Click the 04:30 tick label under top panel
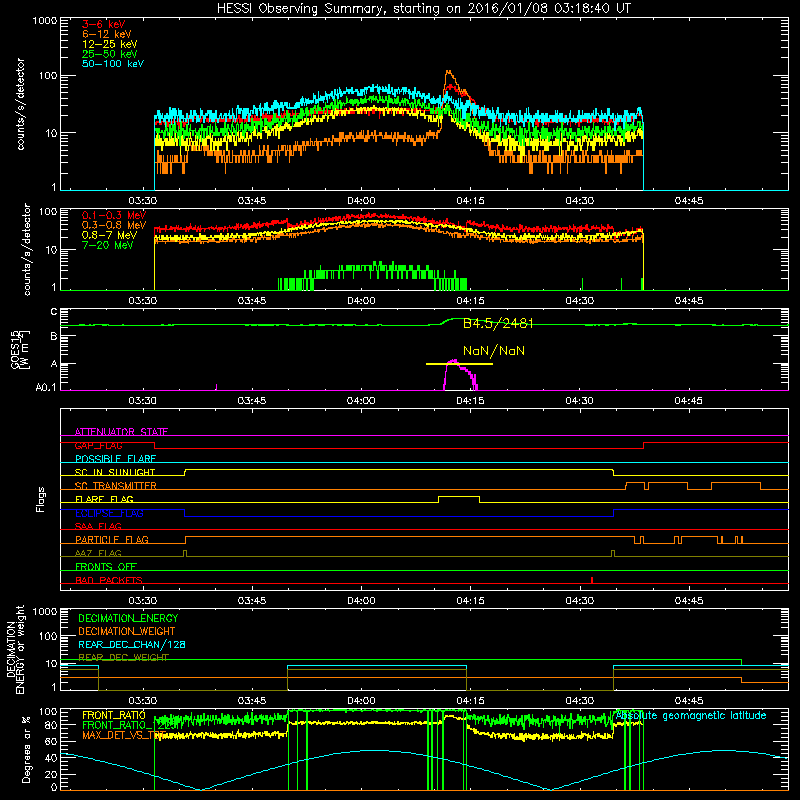 [580, 201]
